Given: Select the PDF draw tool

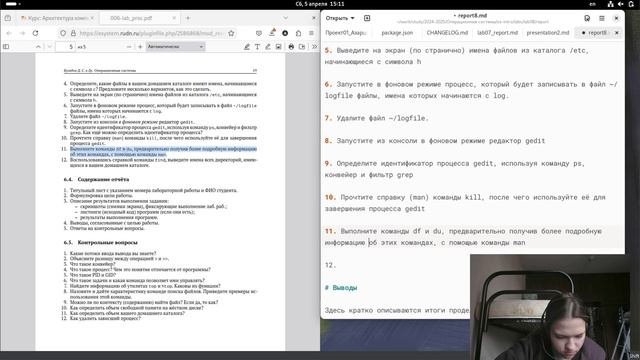Looking at the screenshot, I should pos(268,47).
